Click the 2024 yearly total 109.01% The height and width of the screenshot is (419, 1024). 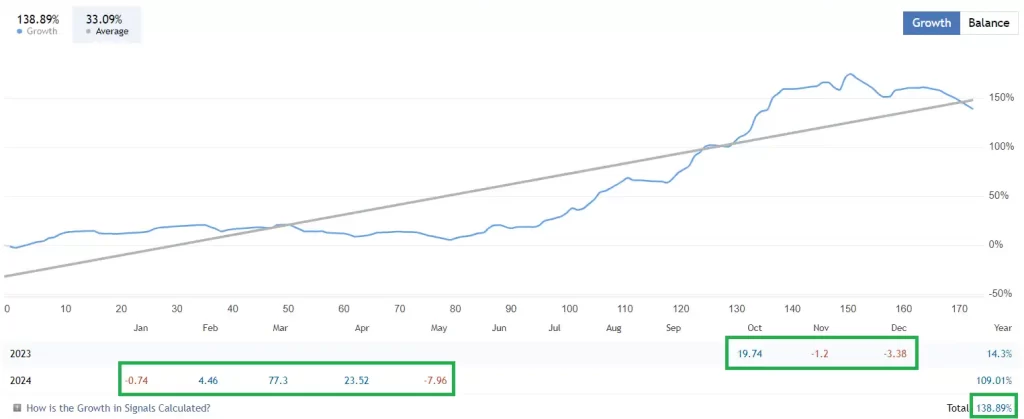[x=993, y=380]
